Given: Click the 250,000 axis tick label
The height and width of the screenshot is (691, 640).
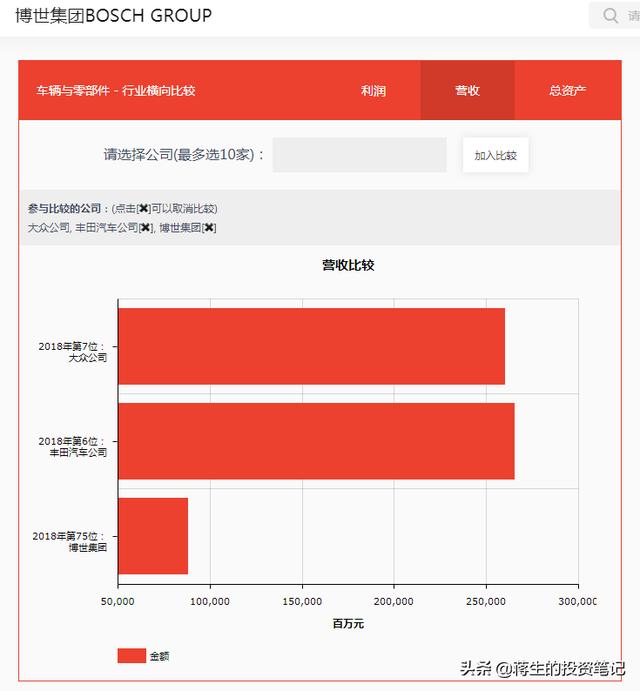Looking at the screenshot, I should pyautogui.click(x=486, y=601).
